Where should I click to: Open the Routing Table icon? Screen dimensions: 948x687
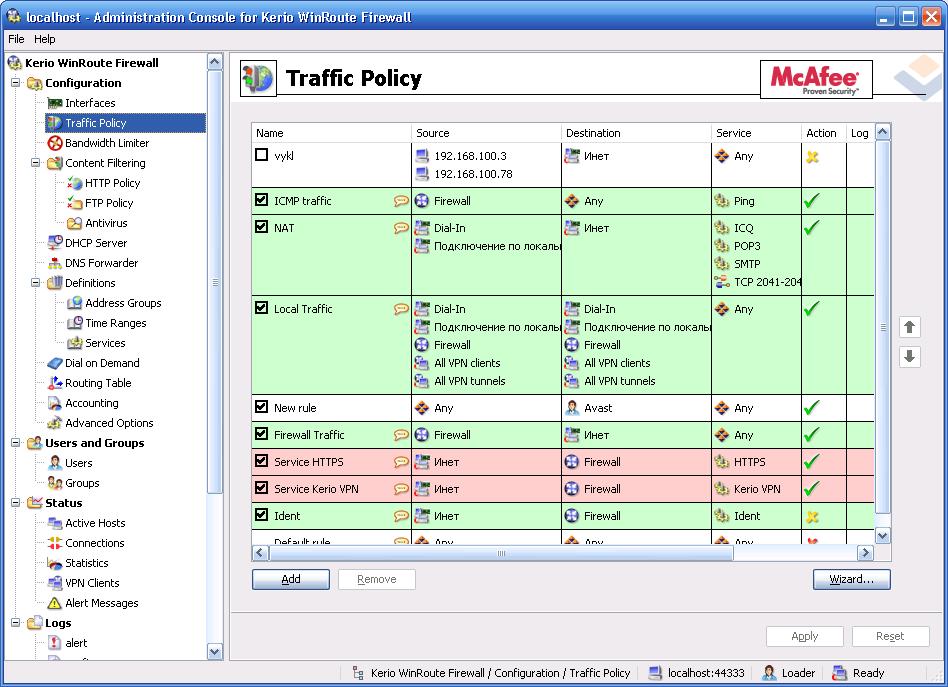54,383
